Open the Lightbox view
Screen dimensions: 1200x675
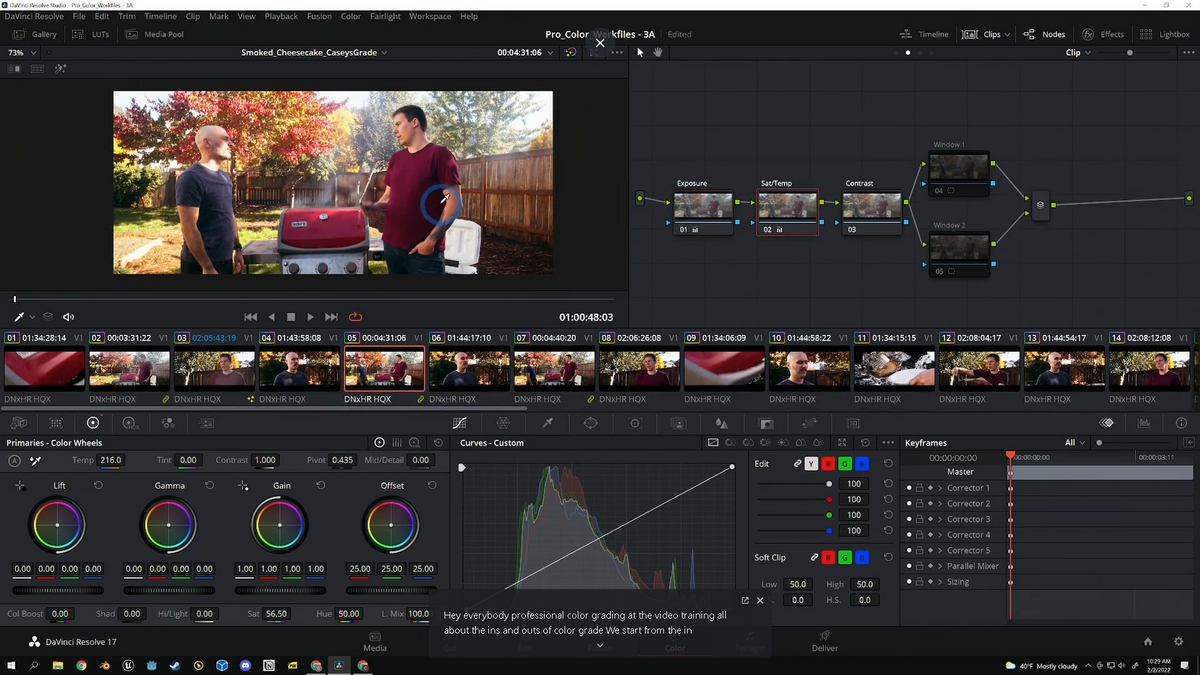click(x=1165, y=34)
